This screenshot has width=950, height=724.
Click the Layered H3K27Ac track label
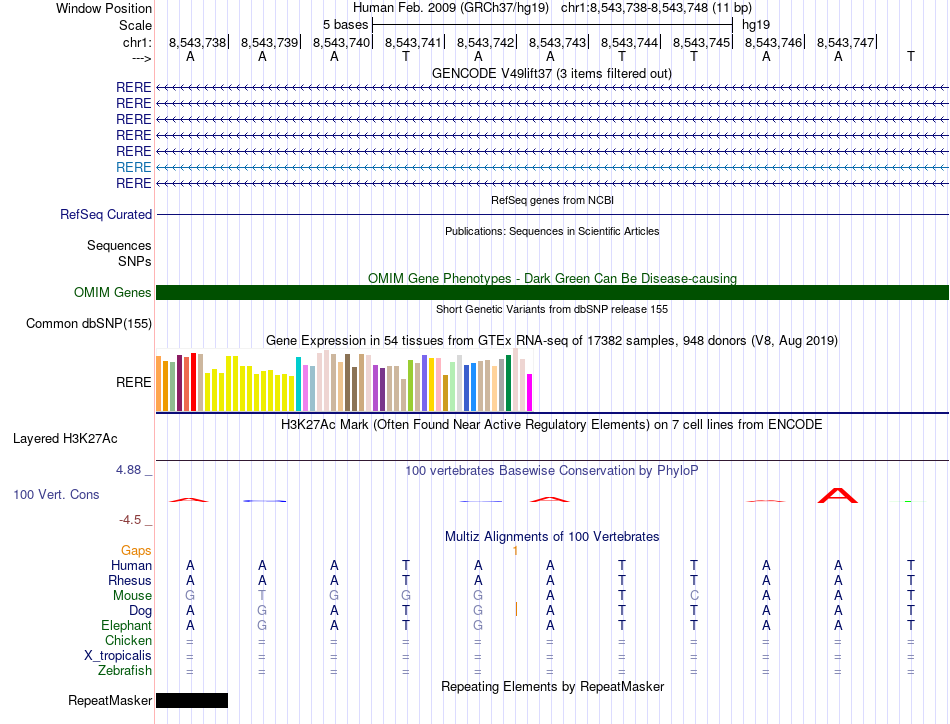coord(65,439)
